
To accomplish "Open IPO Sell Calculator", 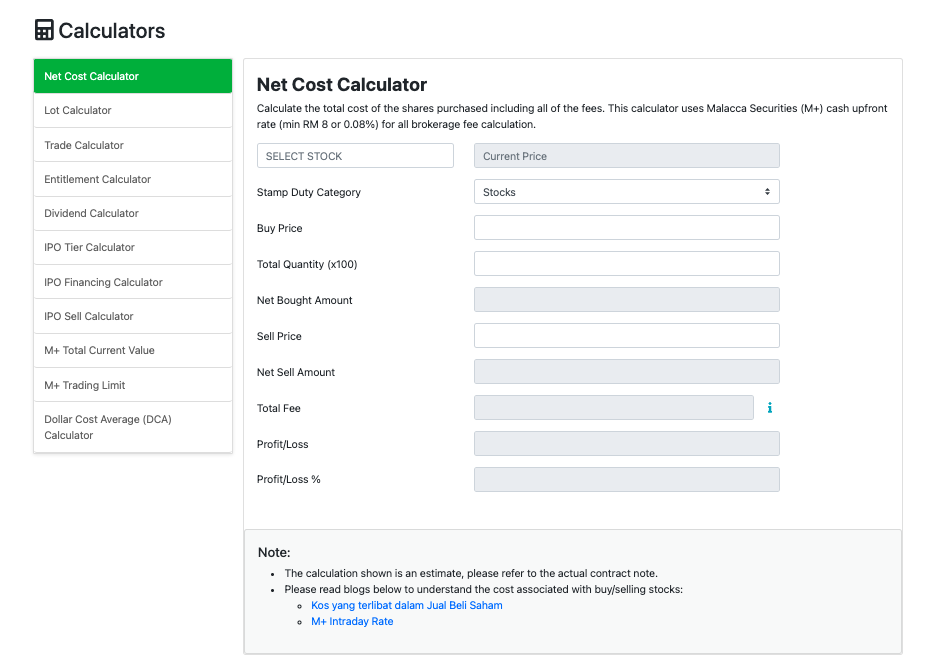I will tap(133, 316).
